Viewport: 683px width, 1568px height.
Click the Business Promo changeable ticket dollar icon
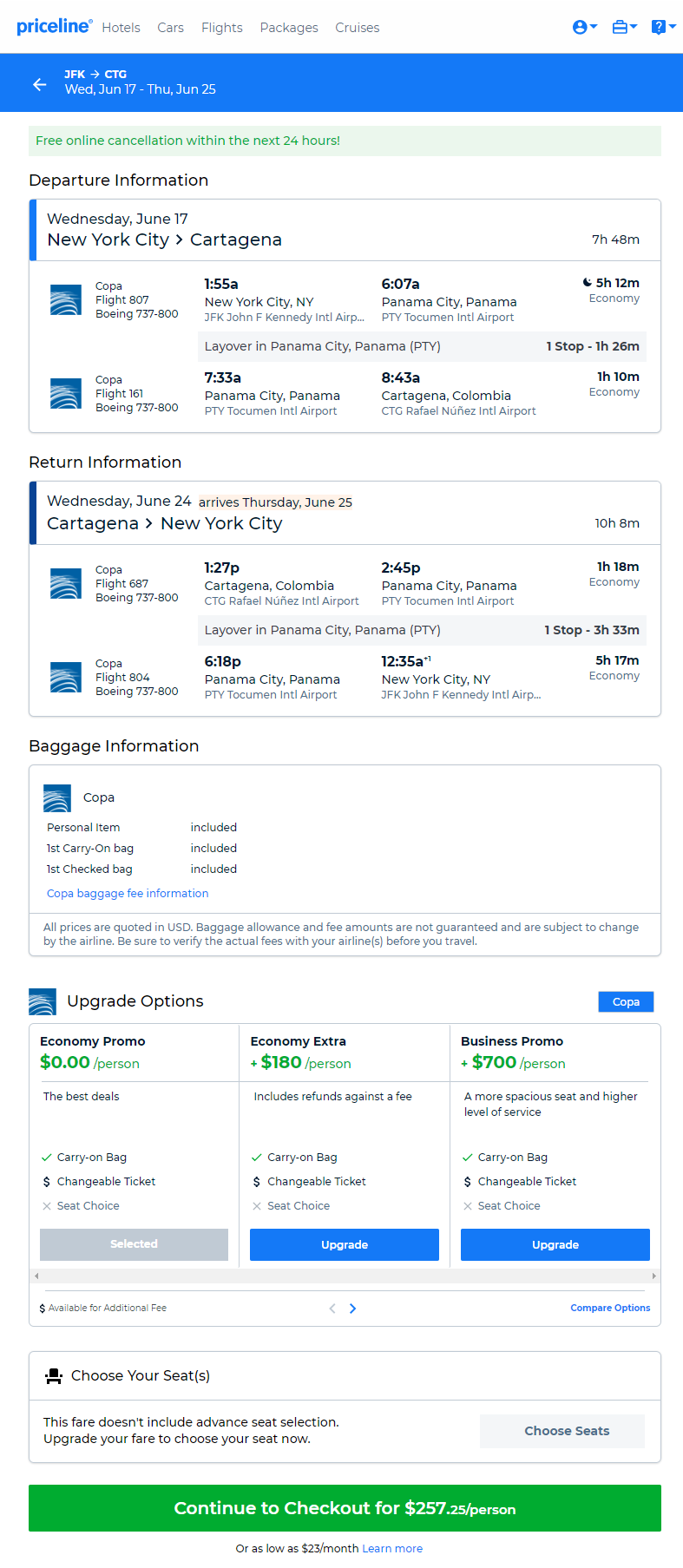468,1182
